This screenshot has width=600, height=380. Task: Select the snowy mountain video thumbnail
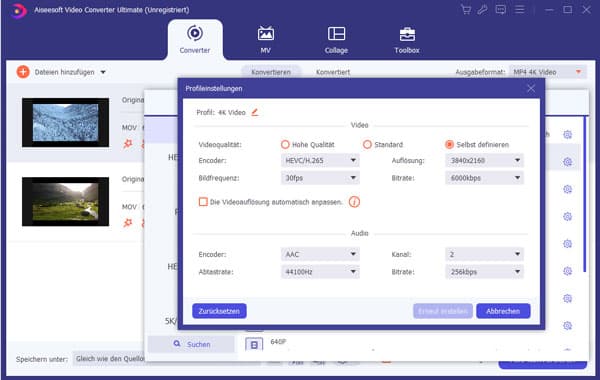click(x=65, y=122)
